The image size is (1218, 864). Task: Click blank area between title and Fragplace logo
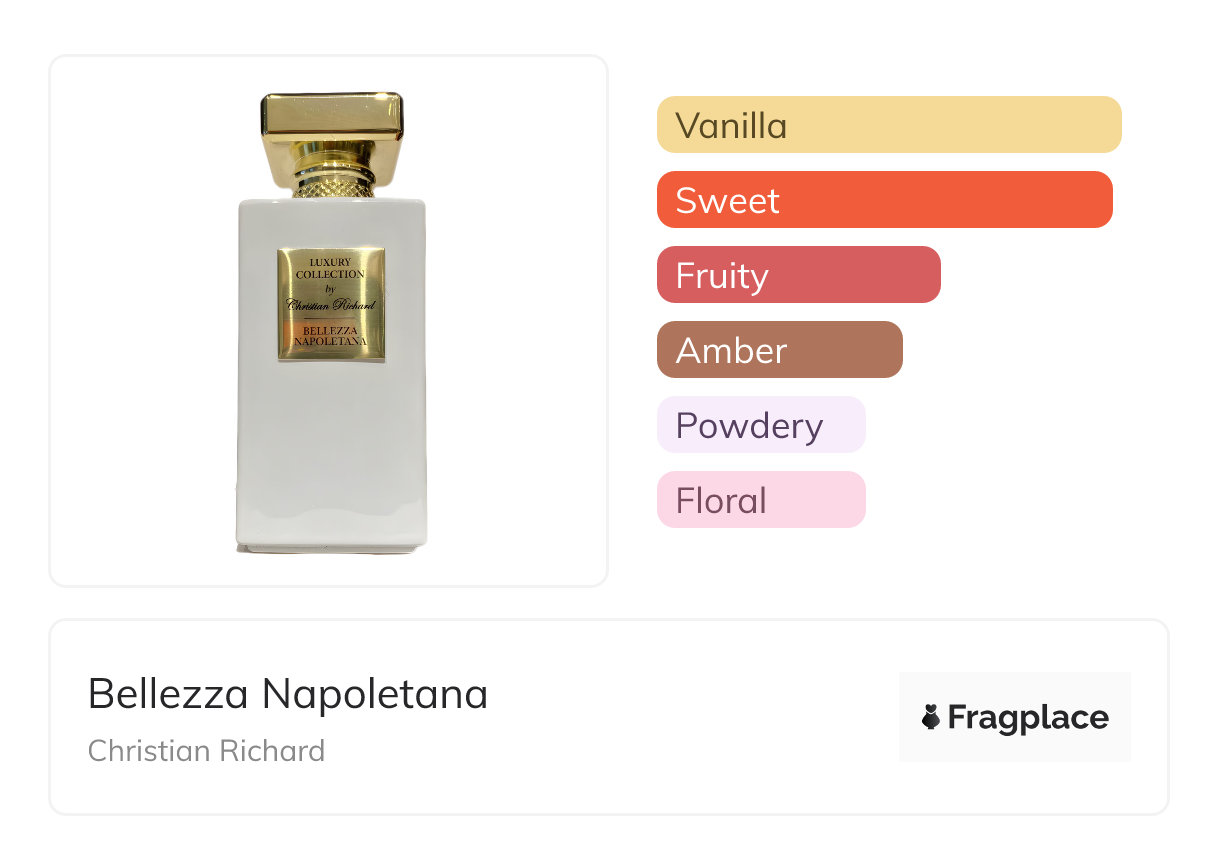[x=690, y=717]
